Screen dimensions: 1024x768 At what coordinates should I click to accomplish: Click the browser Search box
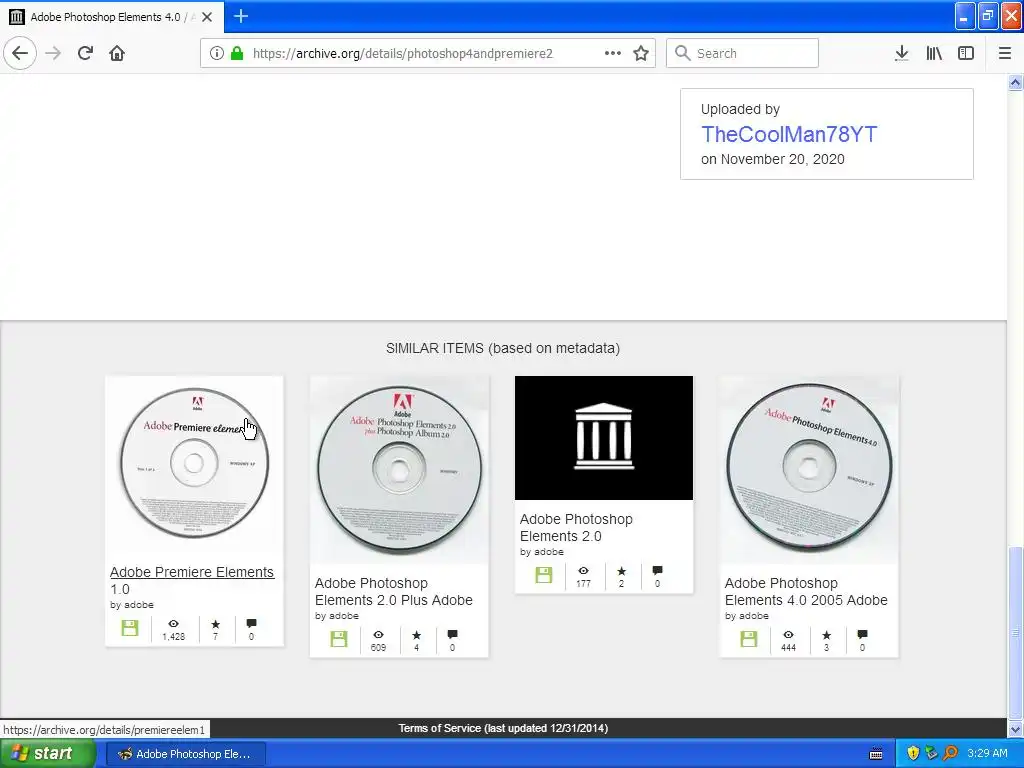tap(742, 53)
